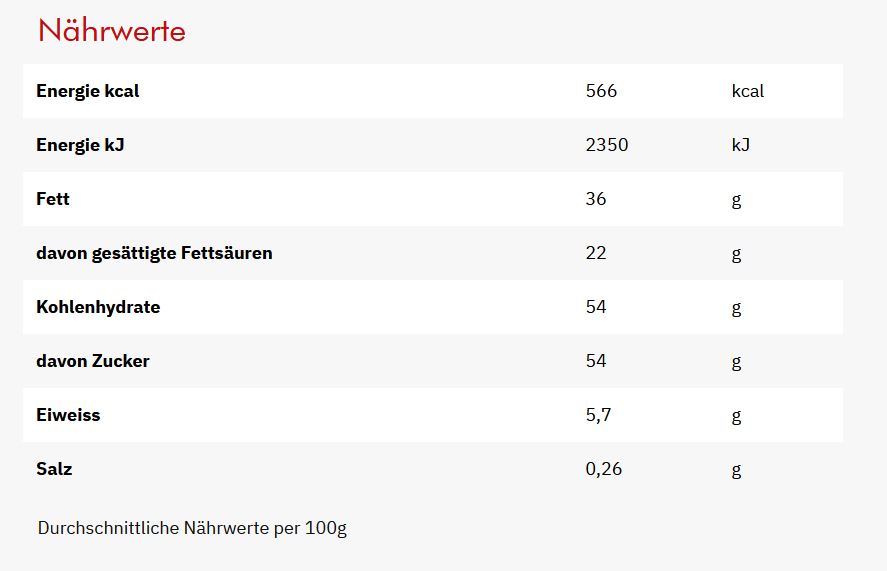Click the 54 value in Kohlenhydrate row
The width and height of the screenshot is (887, 571).
coord(596,307)
